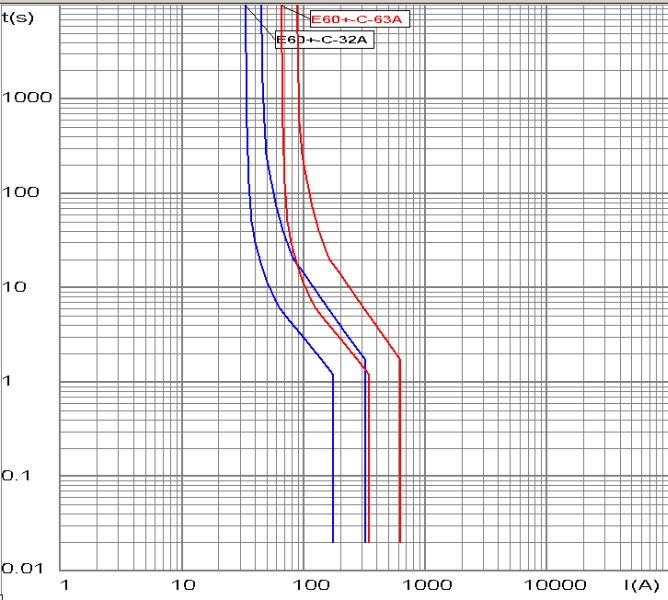Click the top end of the leftmost blue curve
The width and height of the screenshot is (668, 600).
pyautogui.click(x=245, y=6)
